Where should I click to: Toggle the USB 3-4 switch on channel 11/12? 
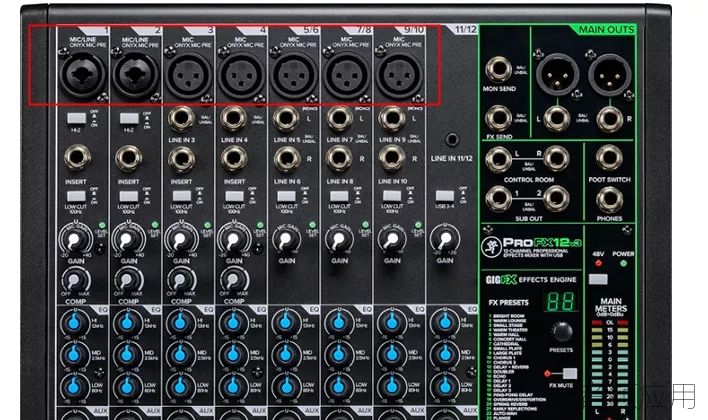tap(445, 196)
